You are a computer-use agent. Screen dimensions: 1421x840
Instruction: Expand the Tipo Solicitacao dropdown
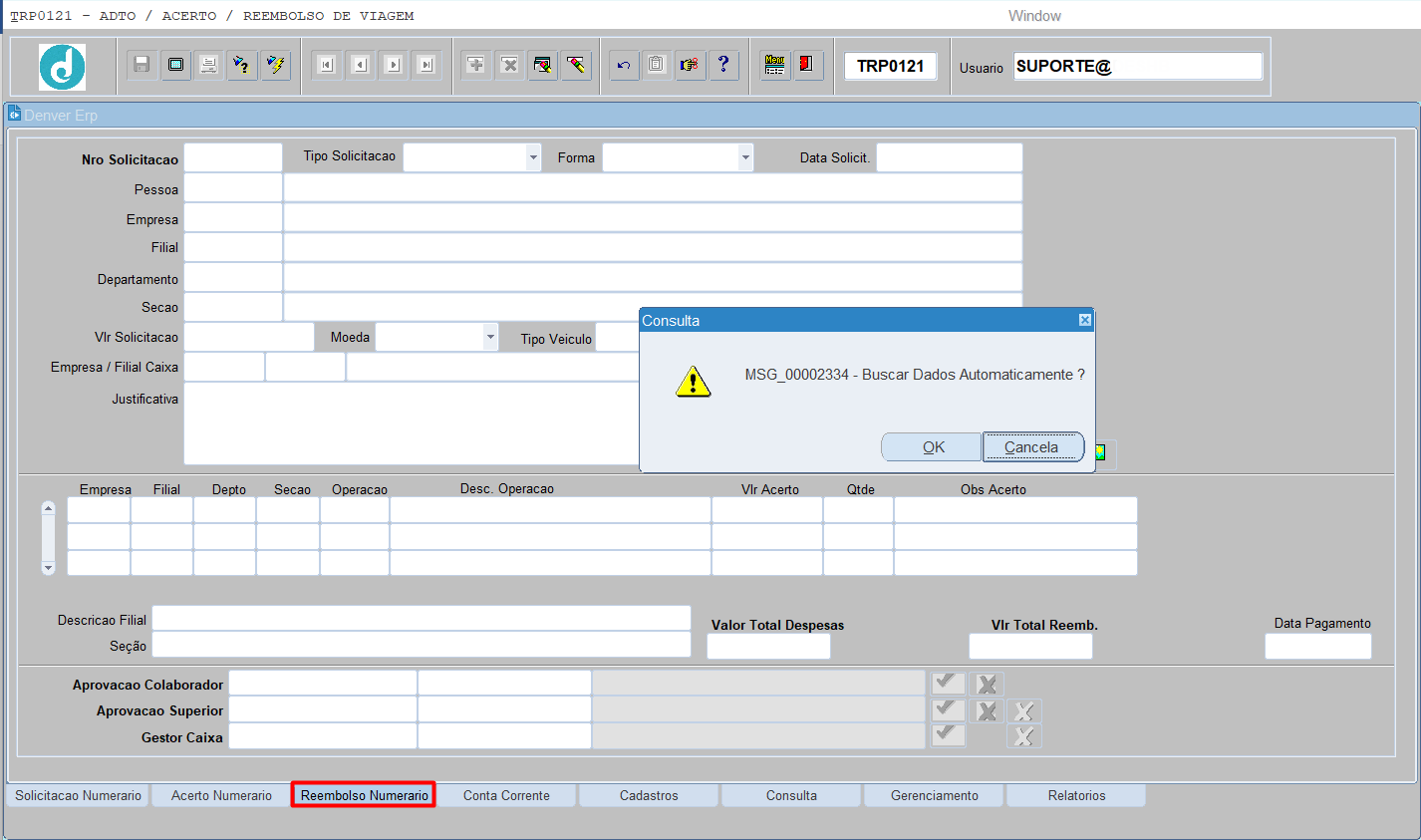pyautogui.click(x=533, y=157)
